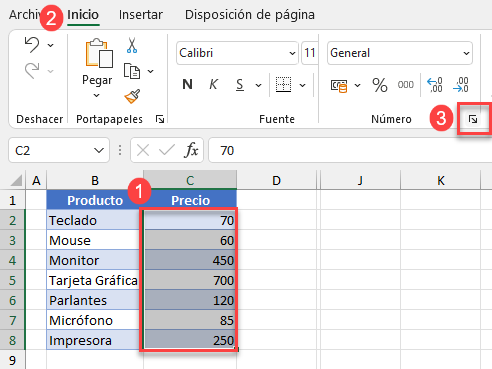This screenshot has height=369, width=492.
Task: Select the Format Painter brush icon
Action: coord(132,96)
